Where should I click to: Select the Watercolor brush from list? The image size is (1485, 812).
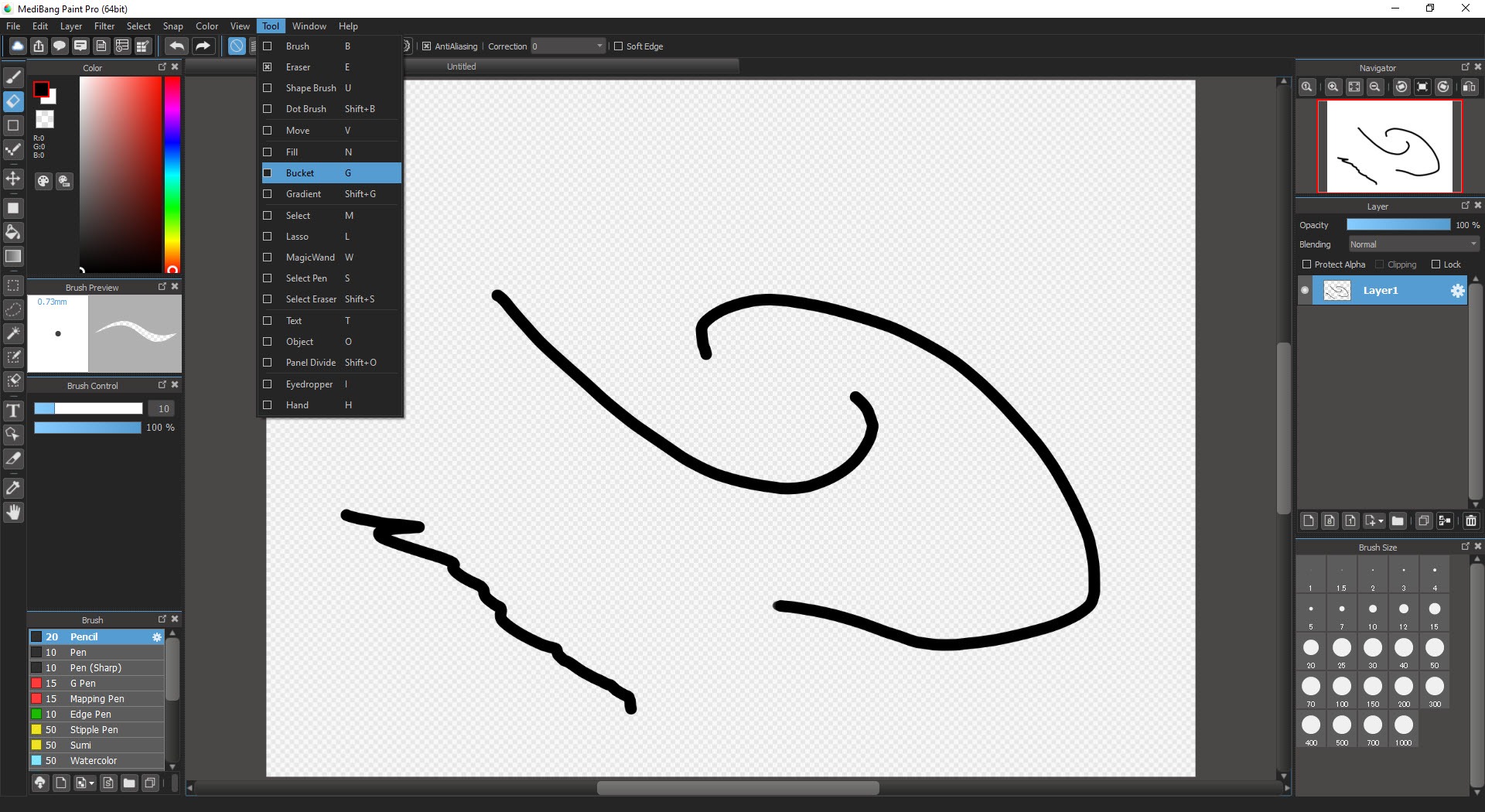pos(94,761)
